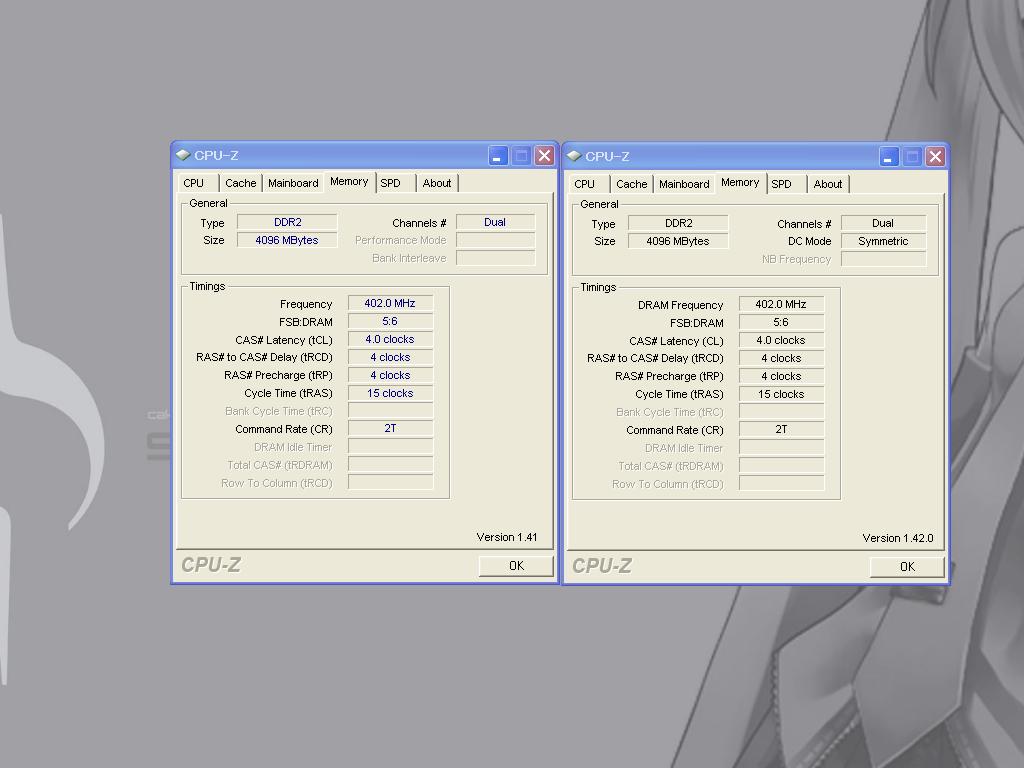Click the empty Bank Interleave field
Viewport: 1024px width, 768px height.
coord(495,259)
